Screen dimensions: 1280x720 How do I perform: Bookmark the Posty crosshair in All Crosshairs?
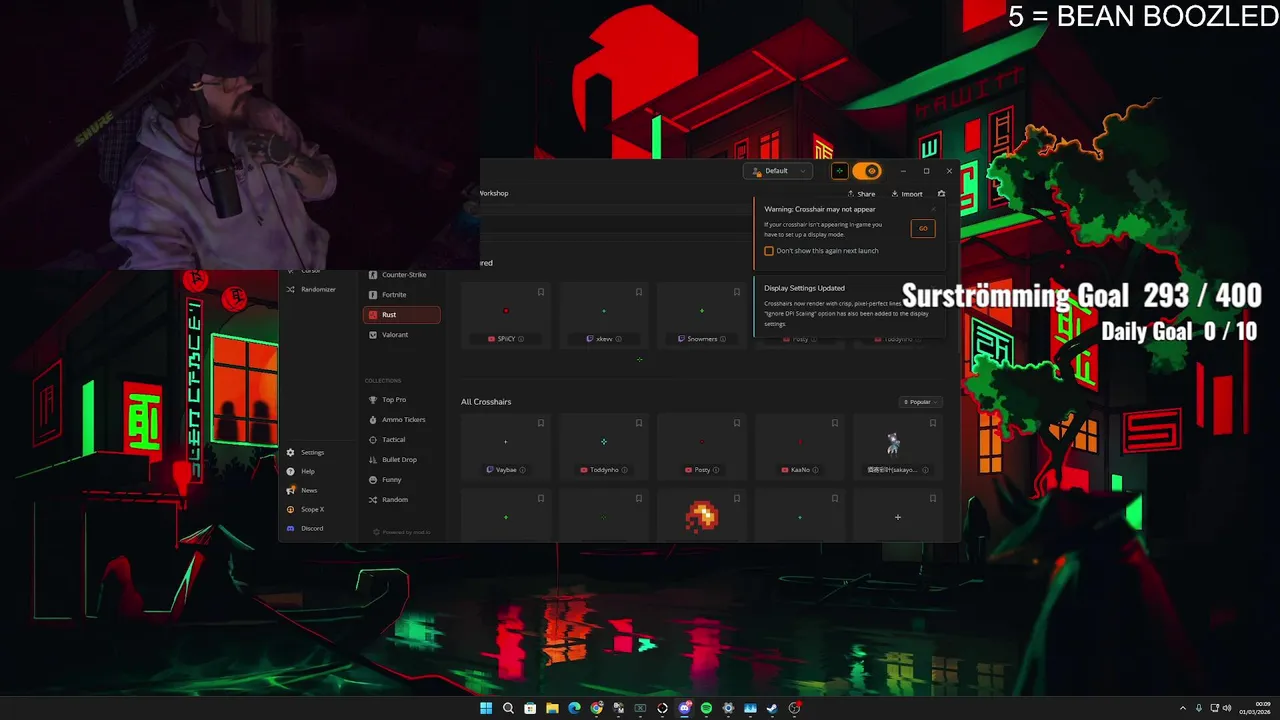(x=737, y=423)
